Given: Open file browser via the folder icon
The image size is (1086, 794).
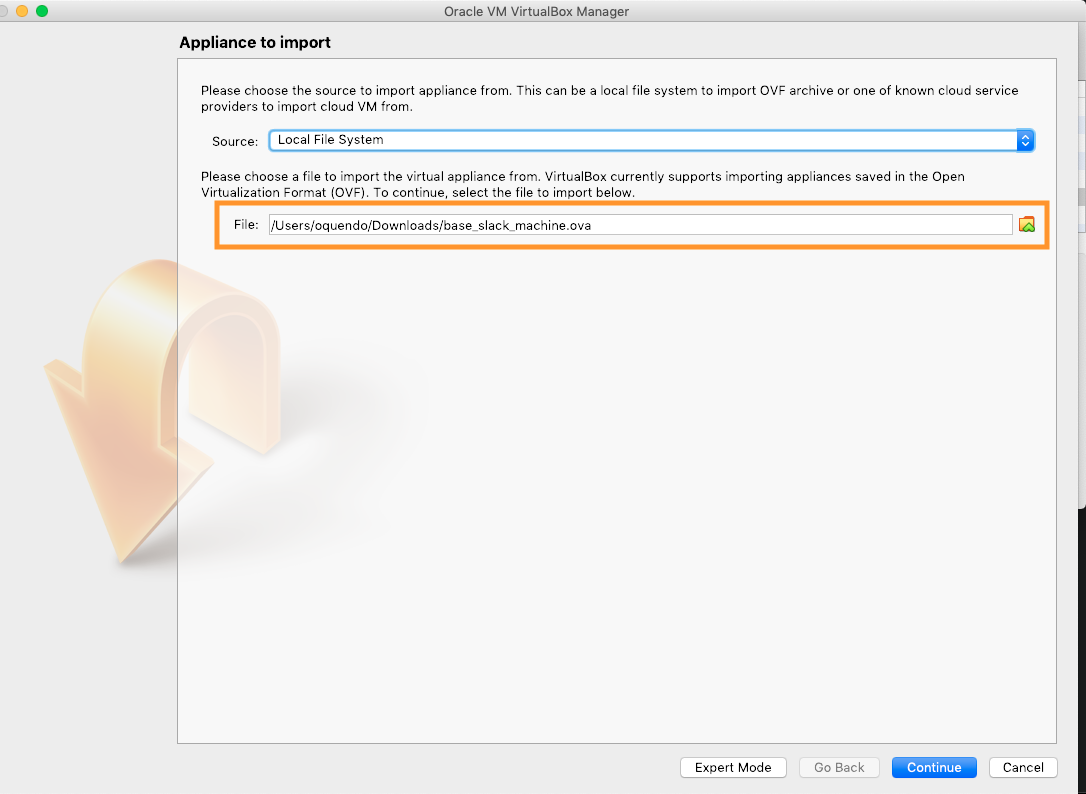Looking at the screenshot, I should [1026, 224].
